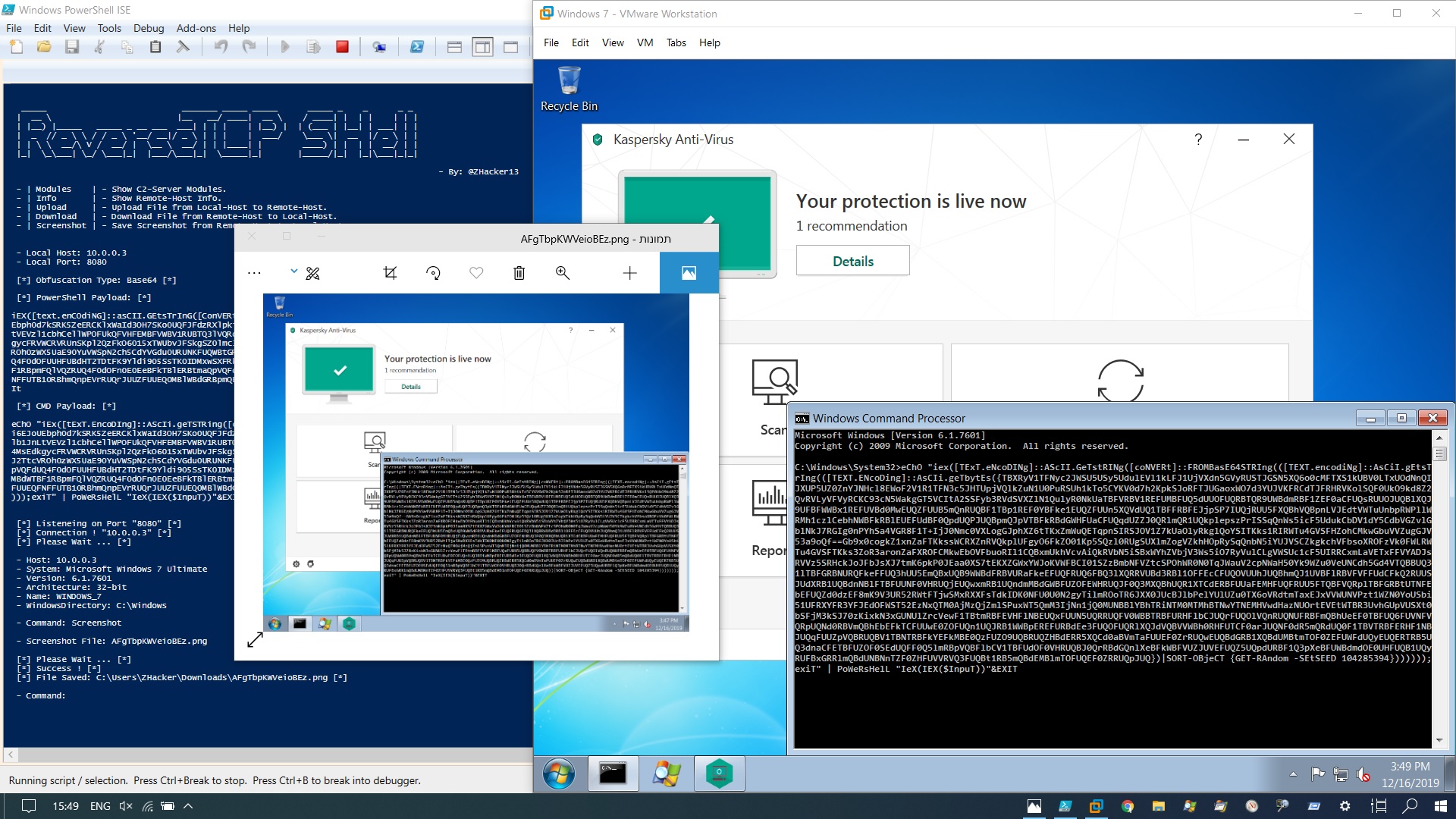Open Kaspersky from the Windows 7 taskbar
1456x819 pixels.
point(719,773)
